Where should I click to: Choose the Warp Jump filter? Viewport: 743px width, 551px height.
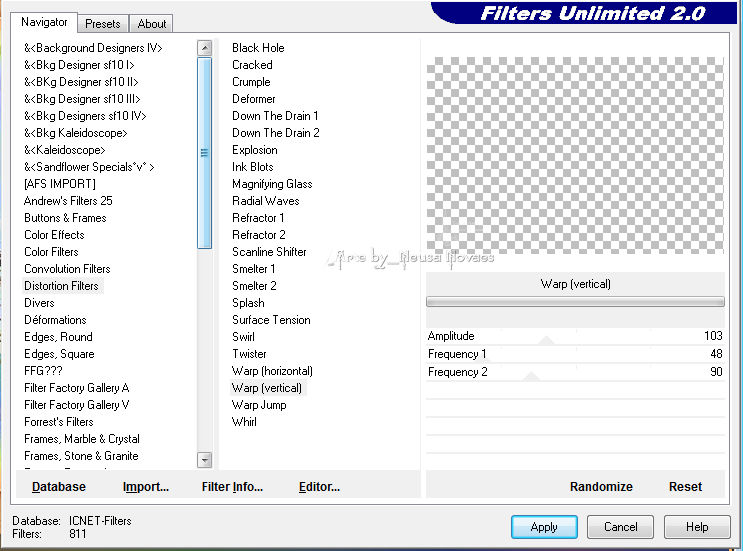coord(259,405)
